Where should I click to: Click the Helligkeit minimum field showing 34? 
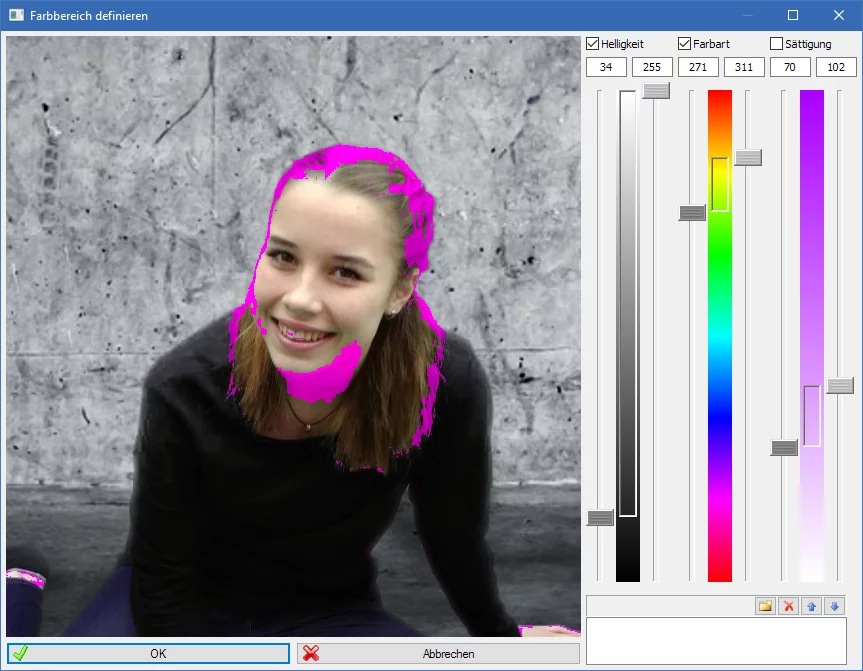[x=606, y=67]
